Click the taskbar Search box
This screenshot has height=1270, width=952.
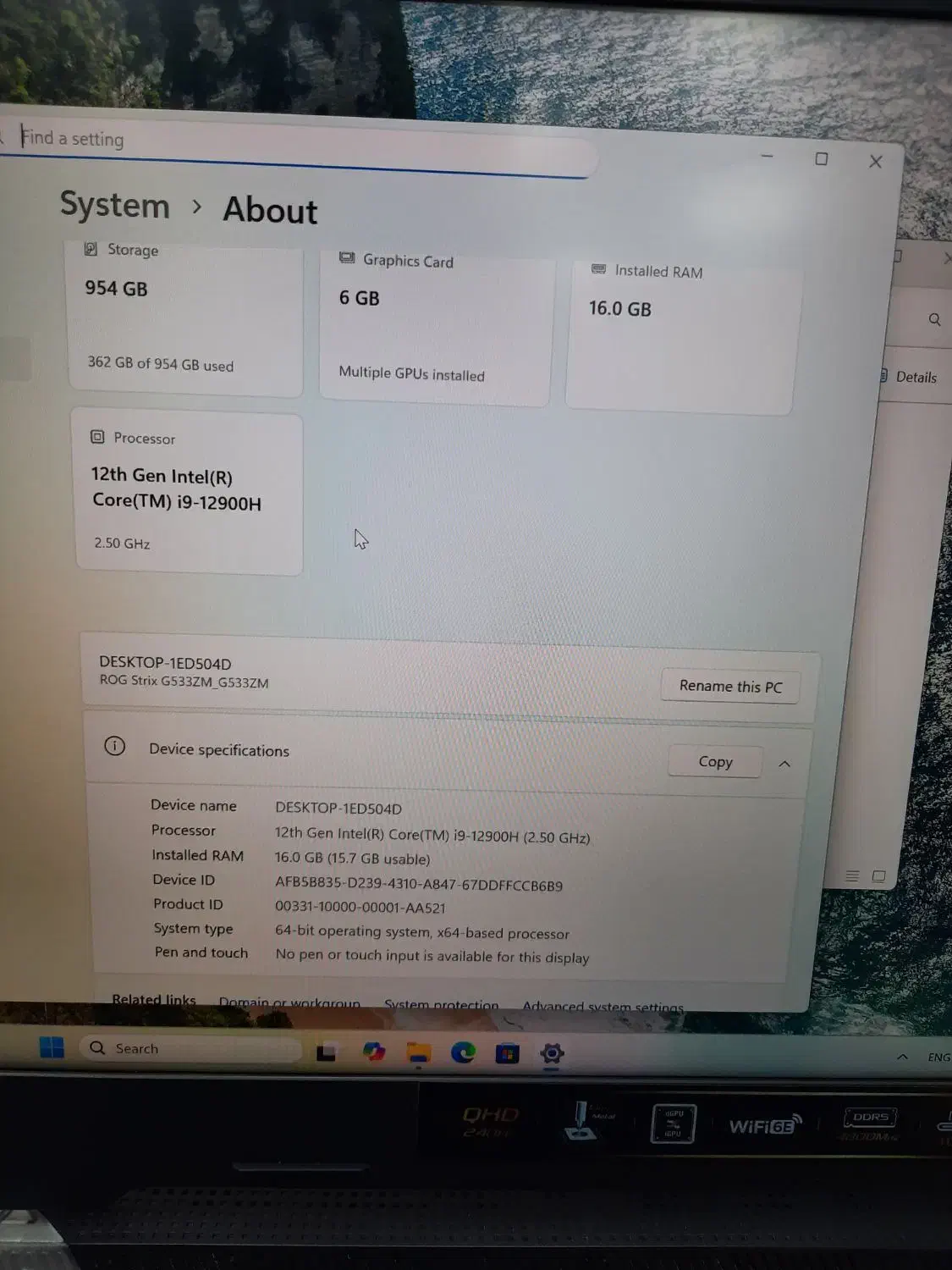tap(190, 1048)
